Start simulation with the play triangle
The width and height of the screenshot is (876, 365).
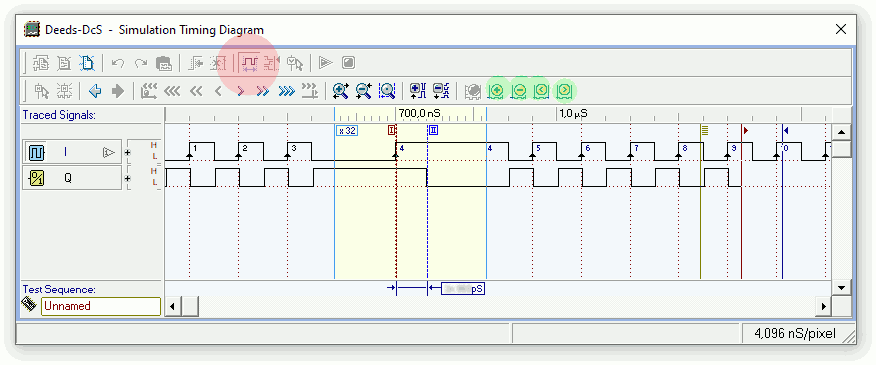click(x=326, y=63)
